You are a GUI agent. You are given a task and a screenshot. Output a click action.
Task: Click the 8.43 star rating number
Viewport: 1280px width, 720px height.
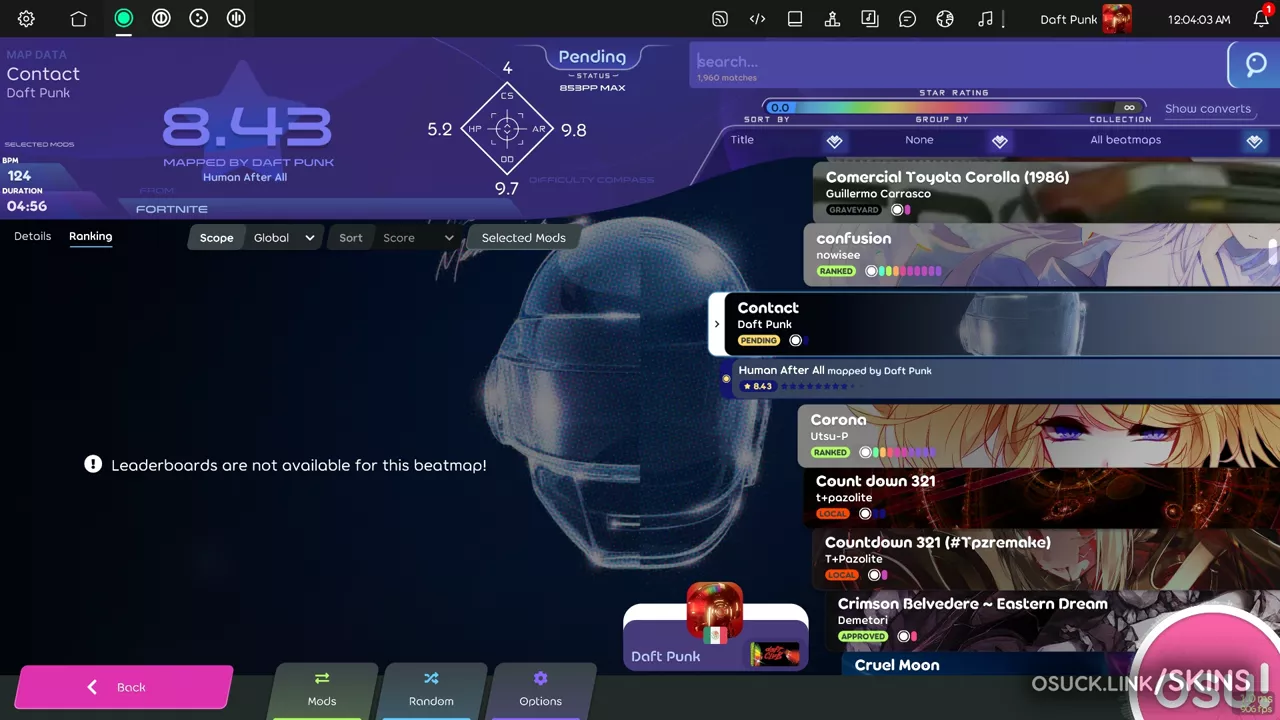247,127
